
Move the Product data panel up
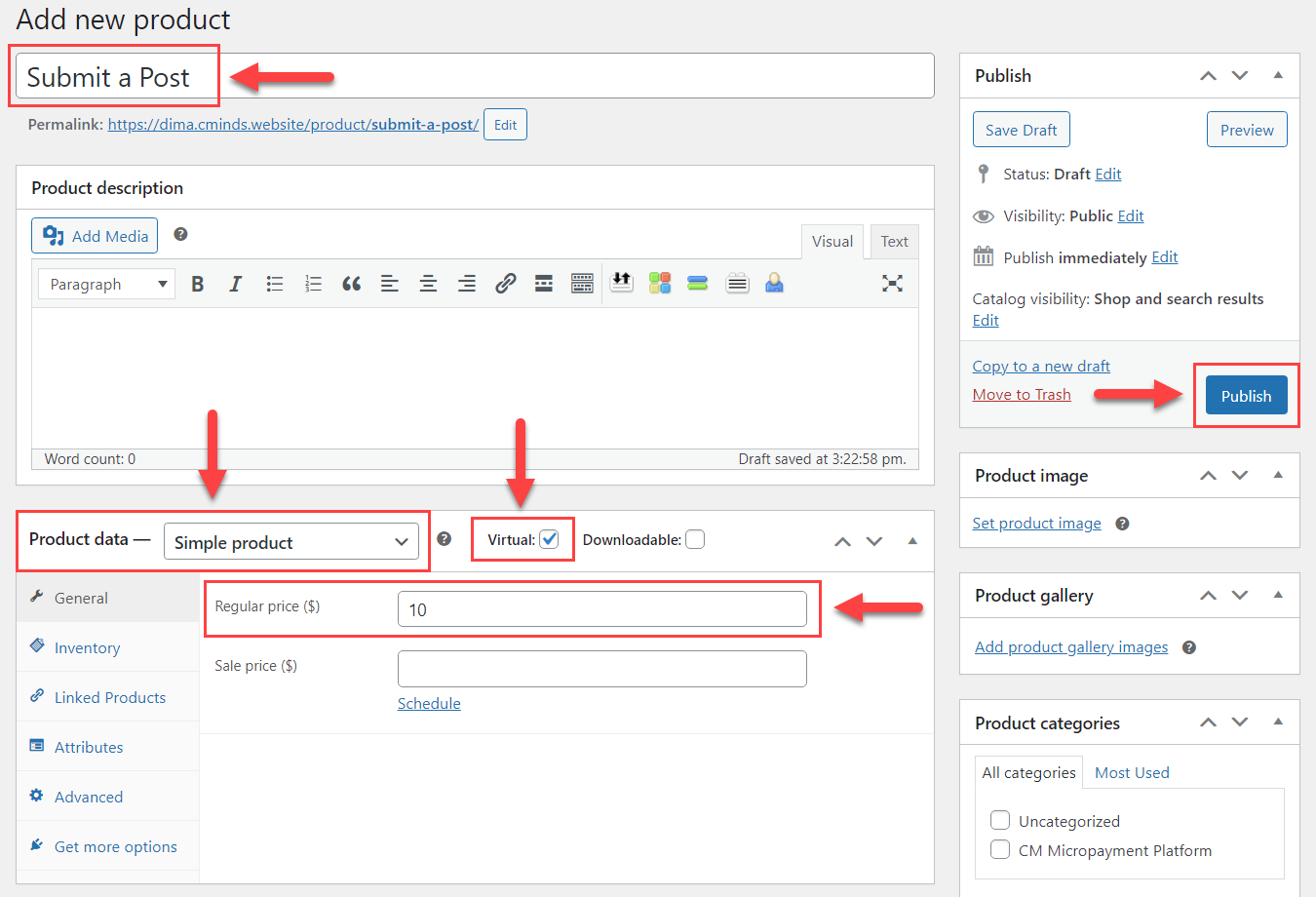[x=843, y=541]
